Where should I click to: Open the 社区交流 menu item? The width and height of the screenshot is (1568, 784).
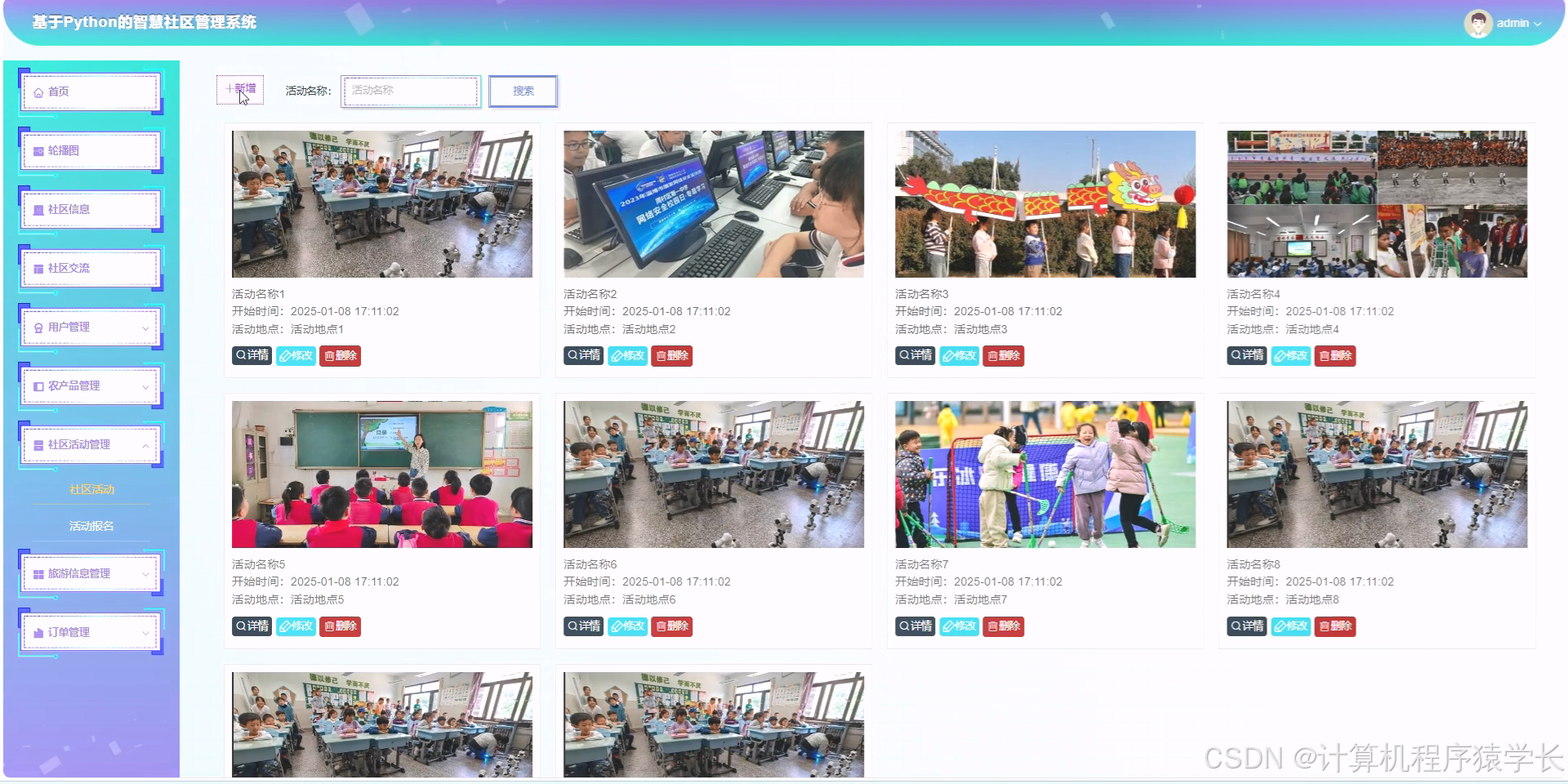[x=91, y=269]
